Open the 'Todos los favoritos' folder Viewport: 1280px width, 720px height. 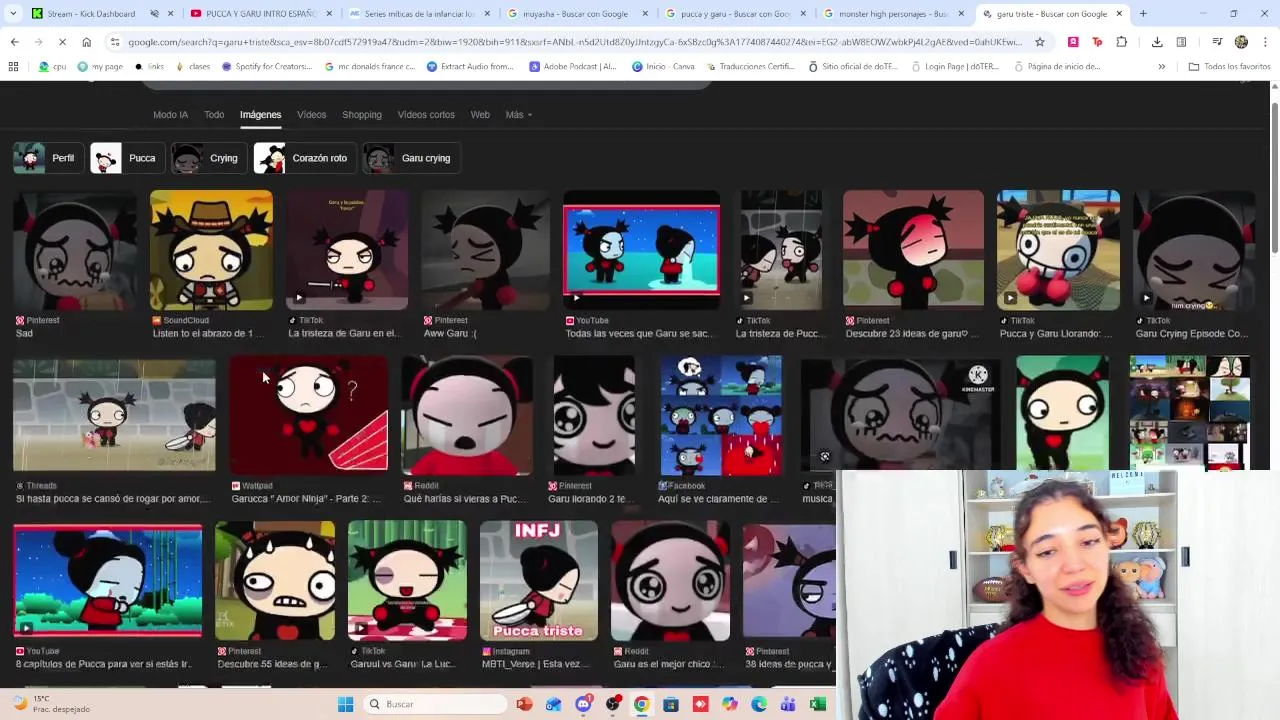1228,67
